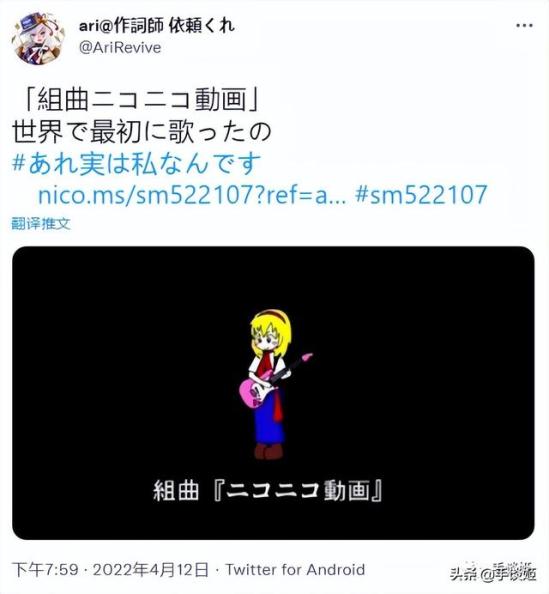Image resolution: width=549 pixels, height=594 pixels.
Task: Open the tweet timestamp 下午7:59
Action: coord(45,570)
